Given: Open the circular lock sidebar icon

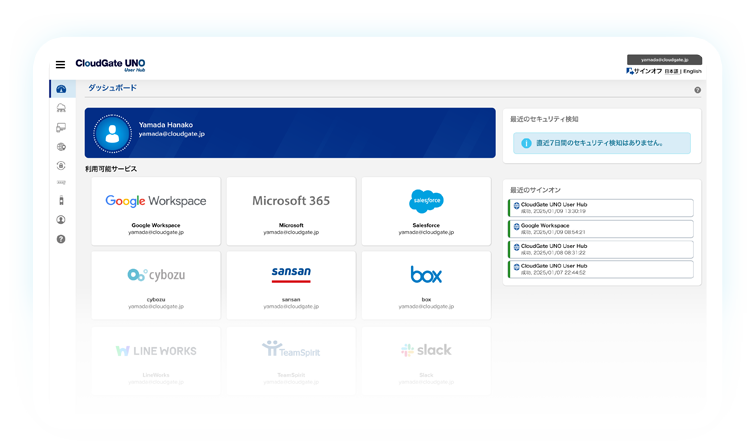Looking at the screenshot, I should point(61,165).
